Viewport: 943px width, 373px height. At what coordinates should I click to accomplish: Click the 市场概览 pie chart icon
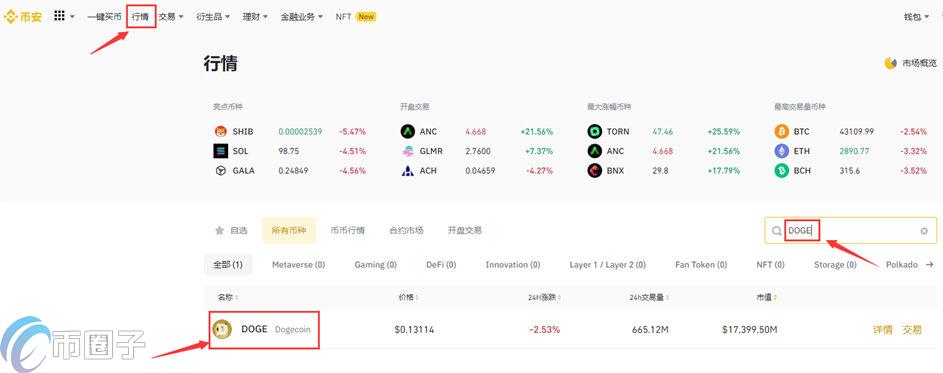click(x=890, y=63)
